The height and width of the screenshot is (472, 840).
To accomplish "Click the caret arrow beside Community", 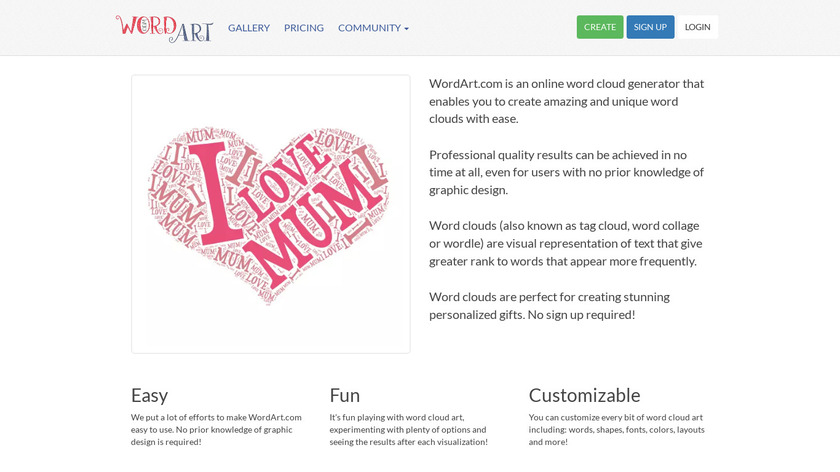I will click(x=406, y=29).
